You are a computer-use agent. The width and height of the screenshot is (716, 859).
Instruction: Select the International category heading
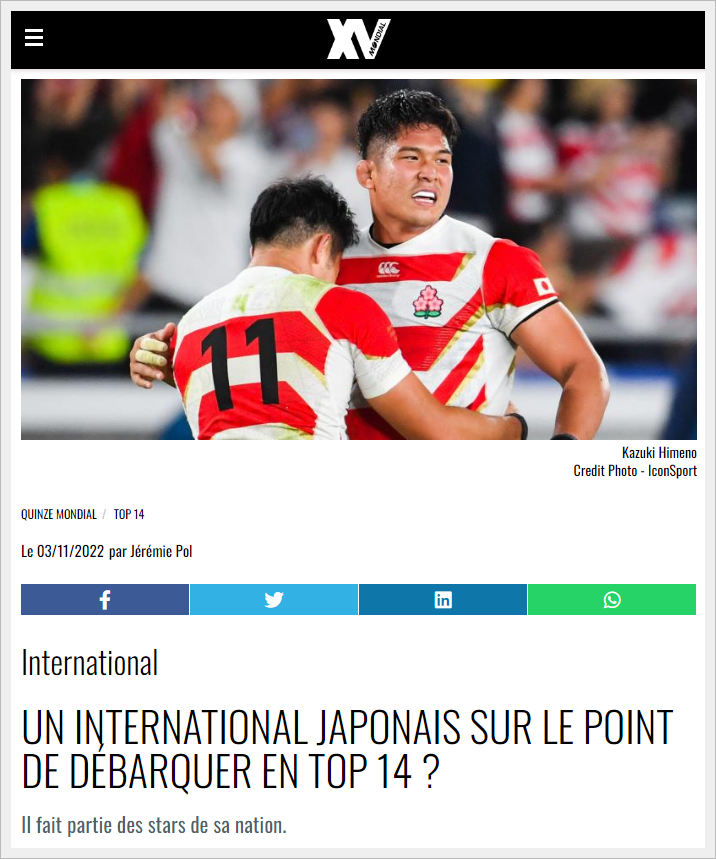[90, 663]
